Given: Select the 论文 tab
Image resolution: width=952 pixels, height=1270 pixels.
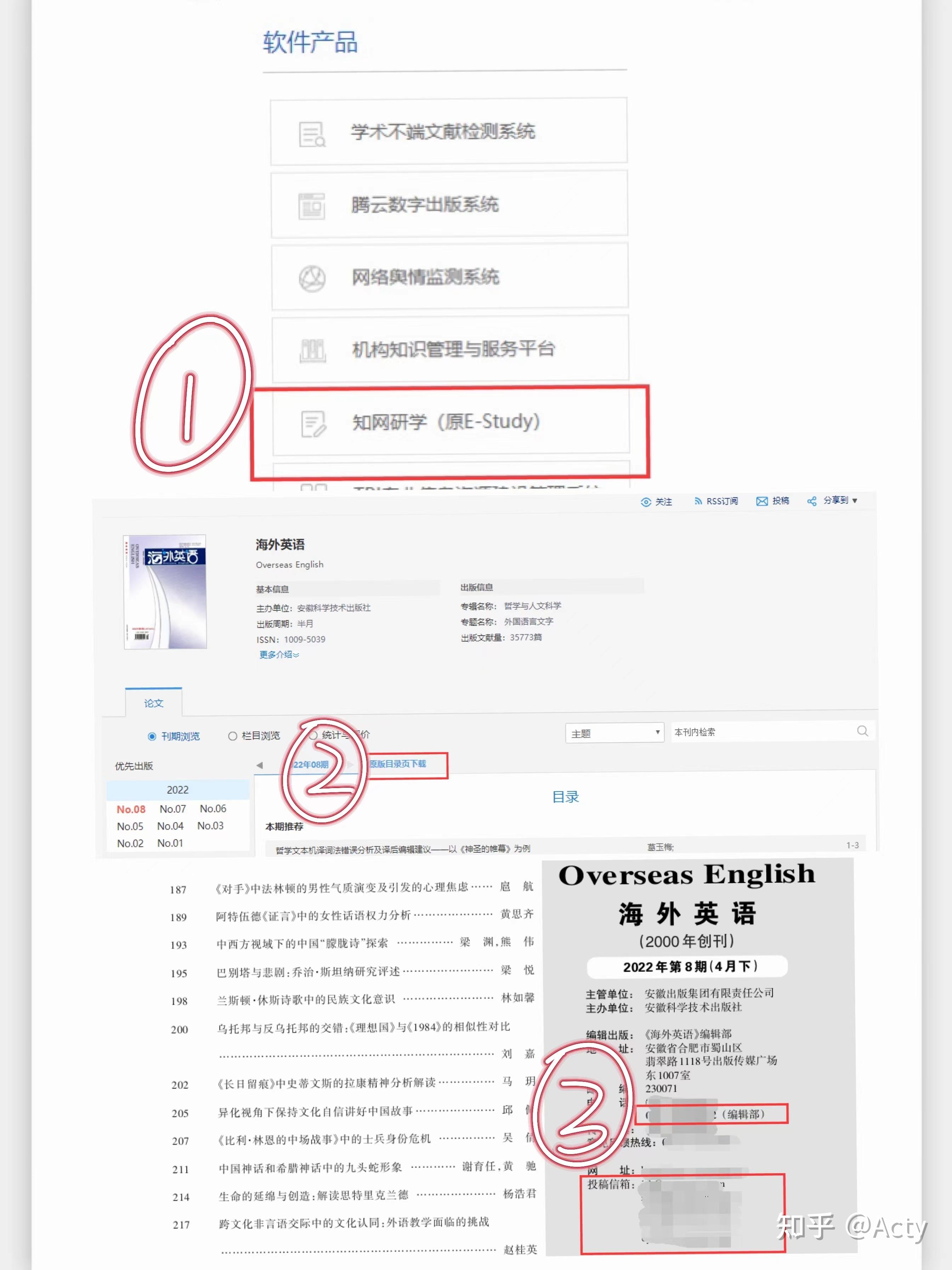Looking at the screenshot, I should 153,703.
